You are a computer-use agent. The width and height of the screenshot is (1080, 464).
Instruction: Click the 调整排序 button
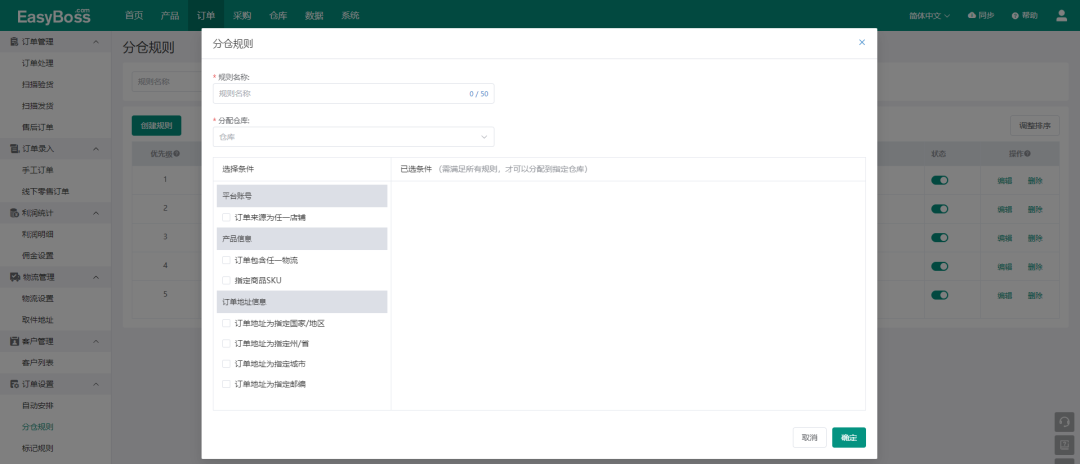1035,126
